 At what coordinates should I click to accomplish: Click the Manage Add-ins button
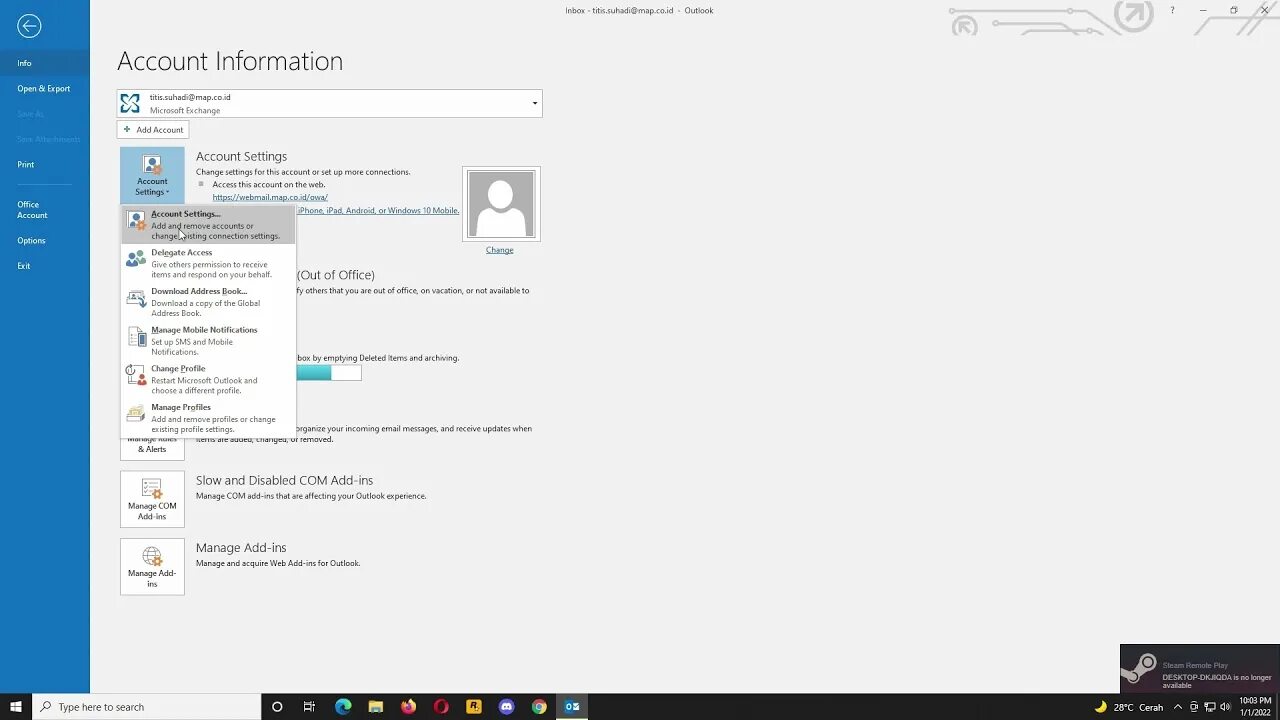(x=152, y=566)
